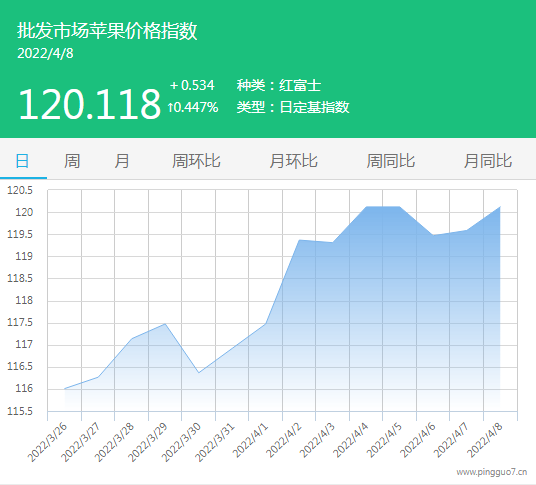Click the 2022/3/26 x-axis date label
Image resolution: width=536 pixels, height=485 pixels.
47,442
